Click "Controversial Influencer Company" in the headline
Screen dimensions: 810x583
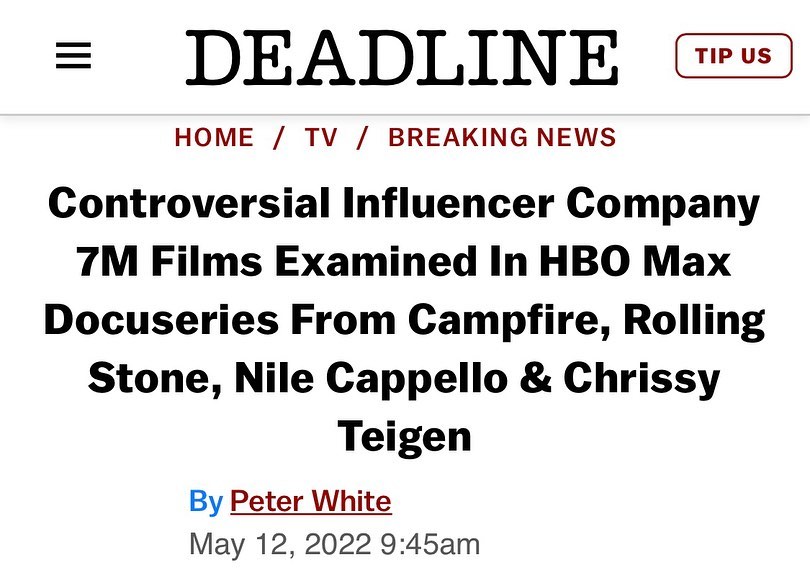point(403,204)
